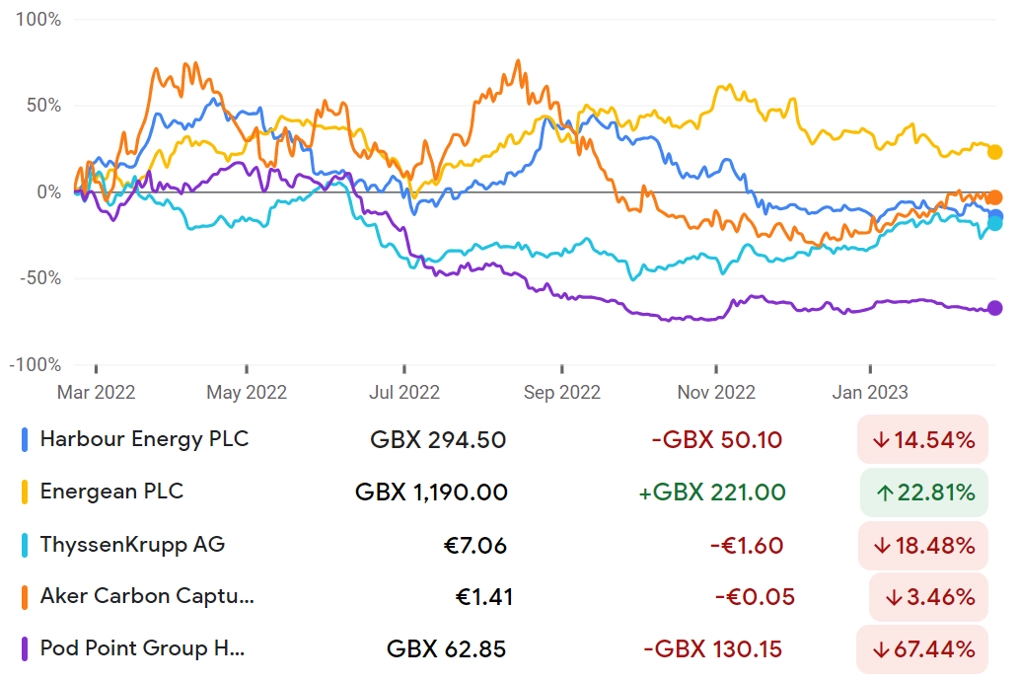
Task: Click the orange endpoint dot on the chart
Action: (x=995, y=197)
